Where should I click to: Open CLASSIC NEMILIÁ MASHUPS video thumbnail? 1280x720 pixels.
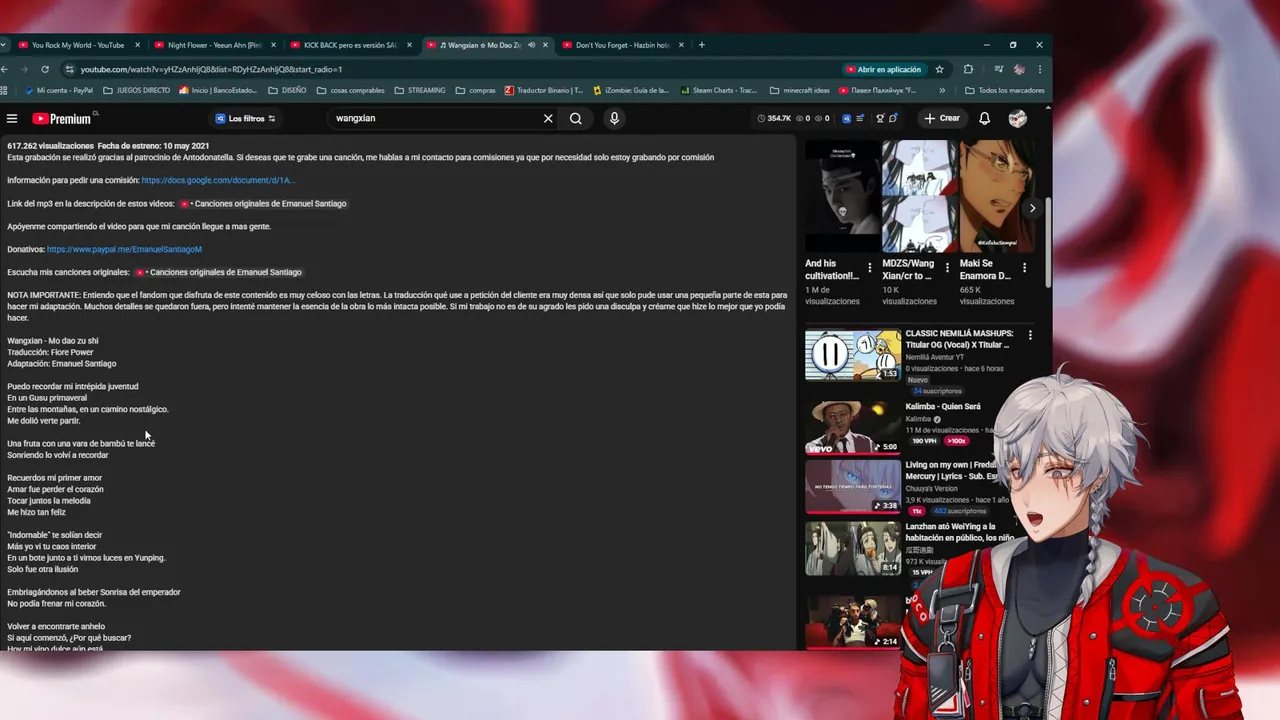[853, 355]
